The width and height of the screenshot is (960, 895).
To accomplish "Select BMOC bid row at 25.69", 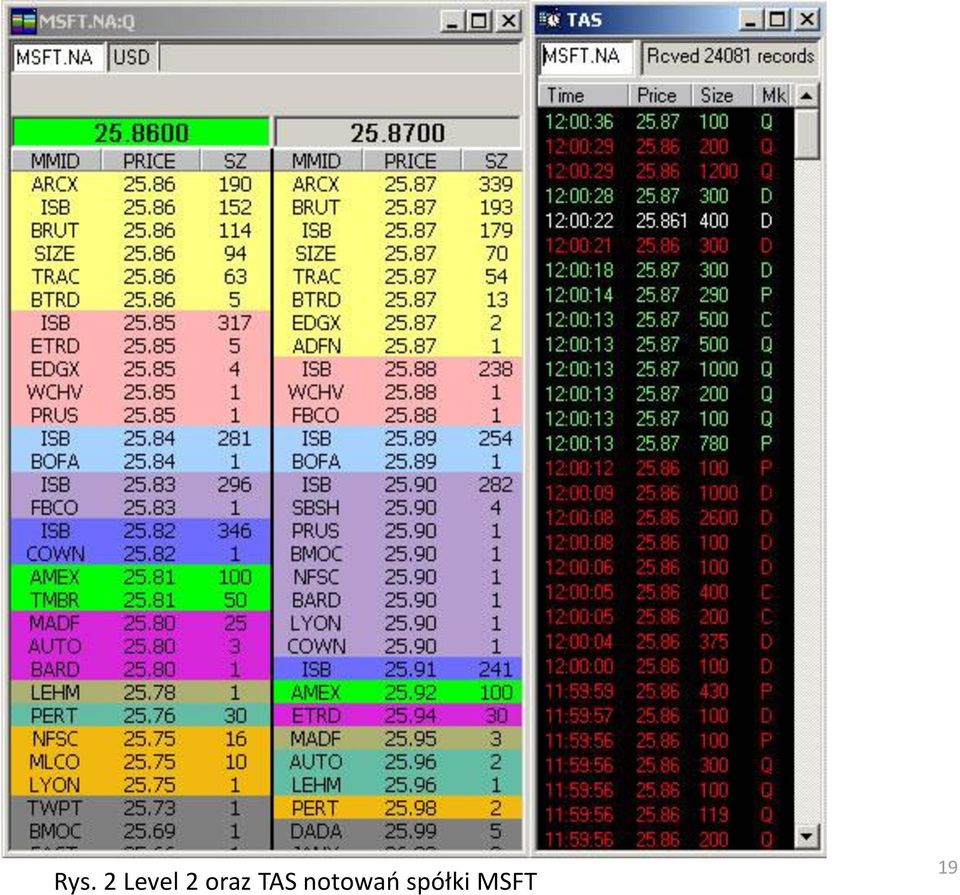I will [x=141, y=832].
